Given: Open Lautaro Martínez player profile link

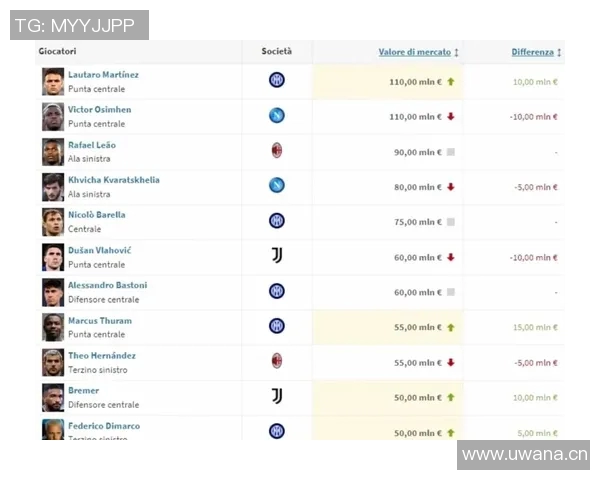Looking at the screenshot, I should click(x=103, y=75).
